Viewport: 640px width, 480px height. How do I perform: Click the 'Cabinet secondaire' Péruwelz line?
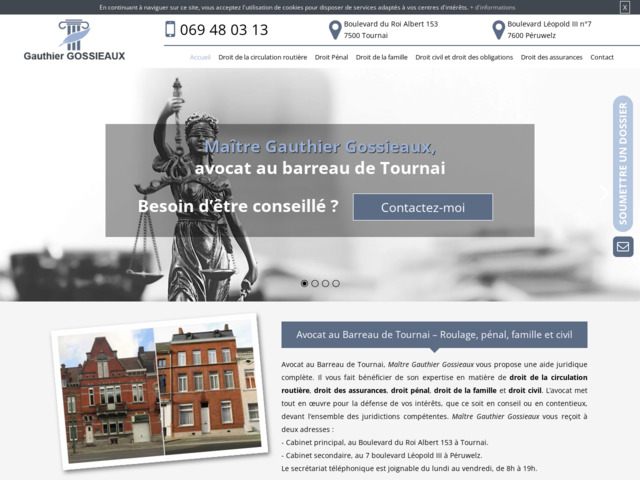click(x=382, y=456)
